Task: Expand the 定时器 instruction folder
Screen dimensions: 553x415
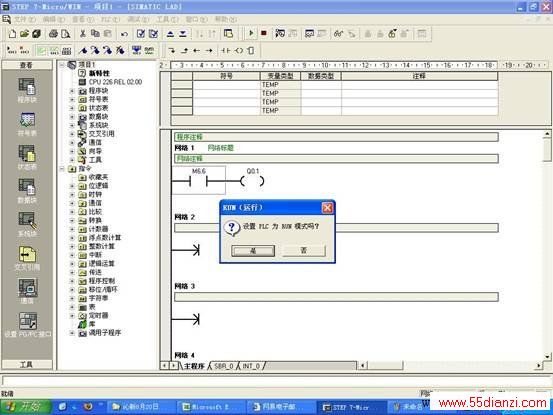Action: [x=72, y=316]
